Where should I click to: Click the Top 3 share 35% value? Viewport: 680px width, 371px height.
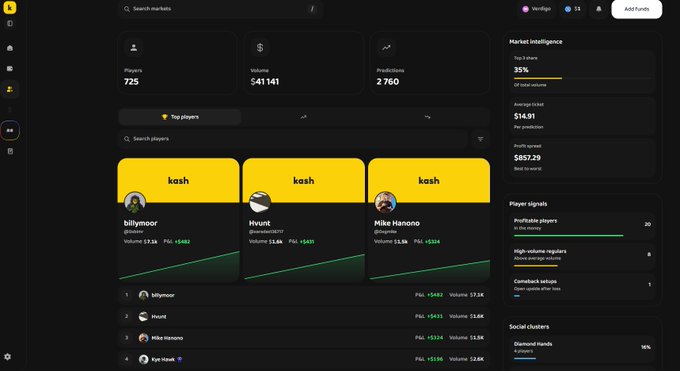pos(521,70)
